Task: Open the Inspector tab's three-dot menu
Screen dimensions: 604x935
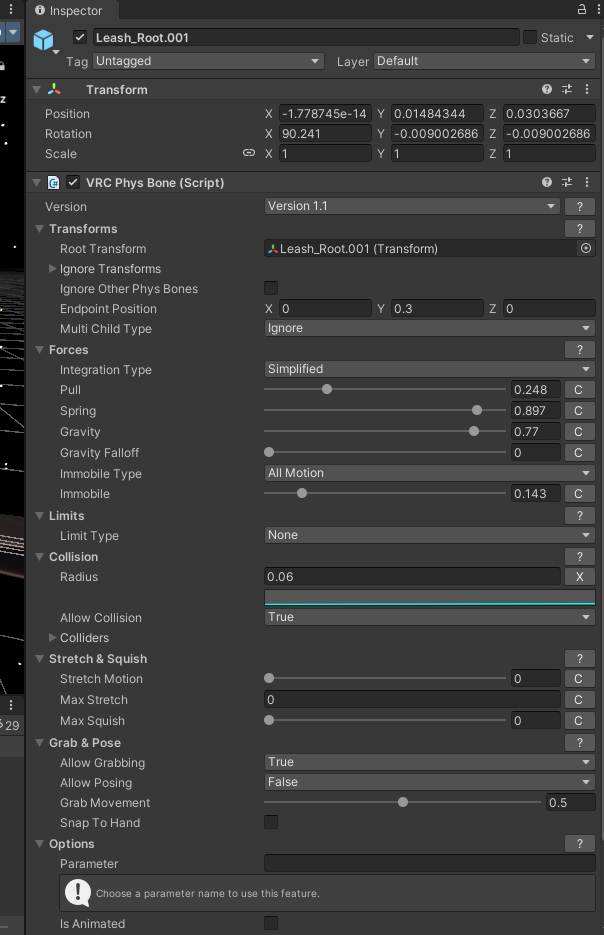Action: pos(598,9)
